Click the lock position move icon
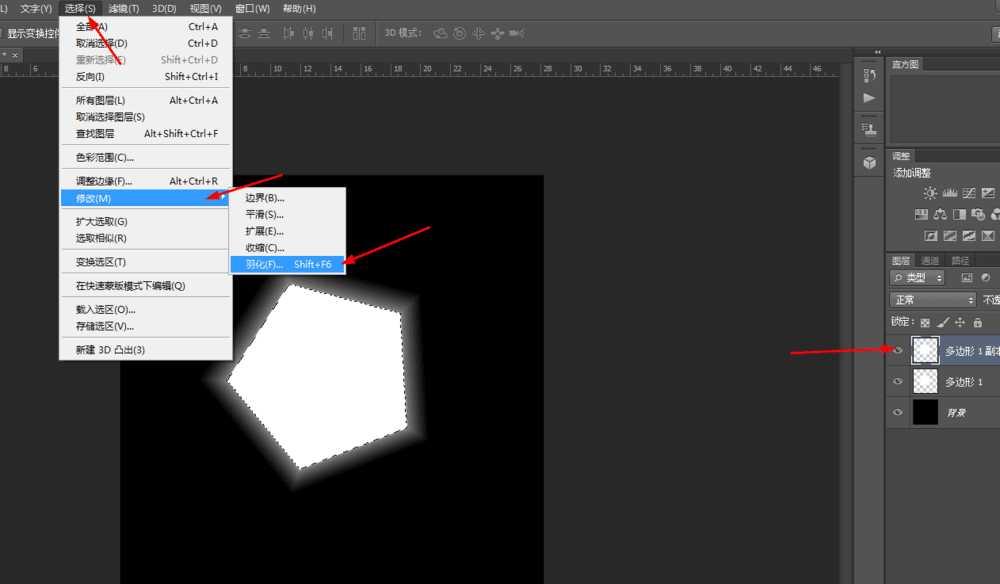 [960, 322]
